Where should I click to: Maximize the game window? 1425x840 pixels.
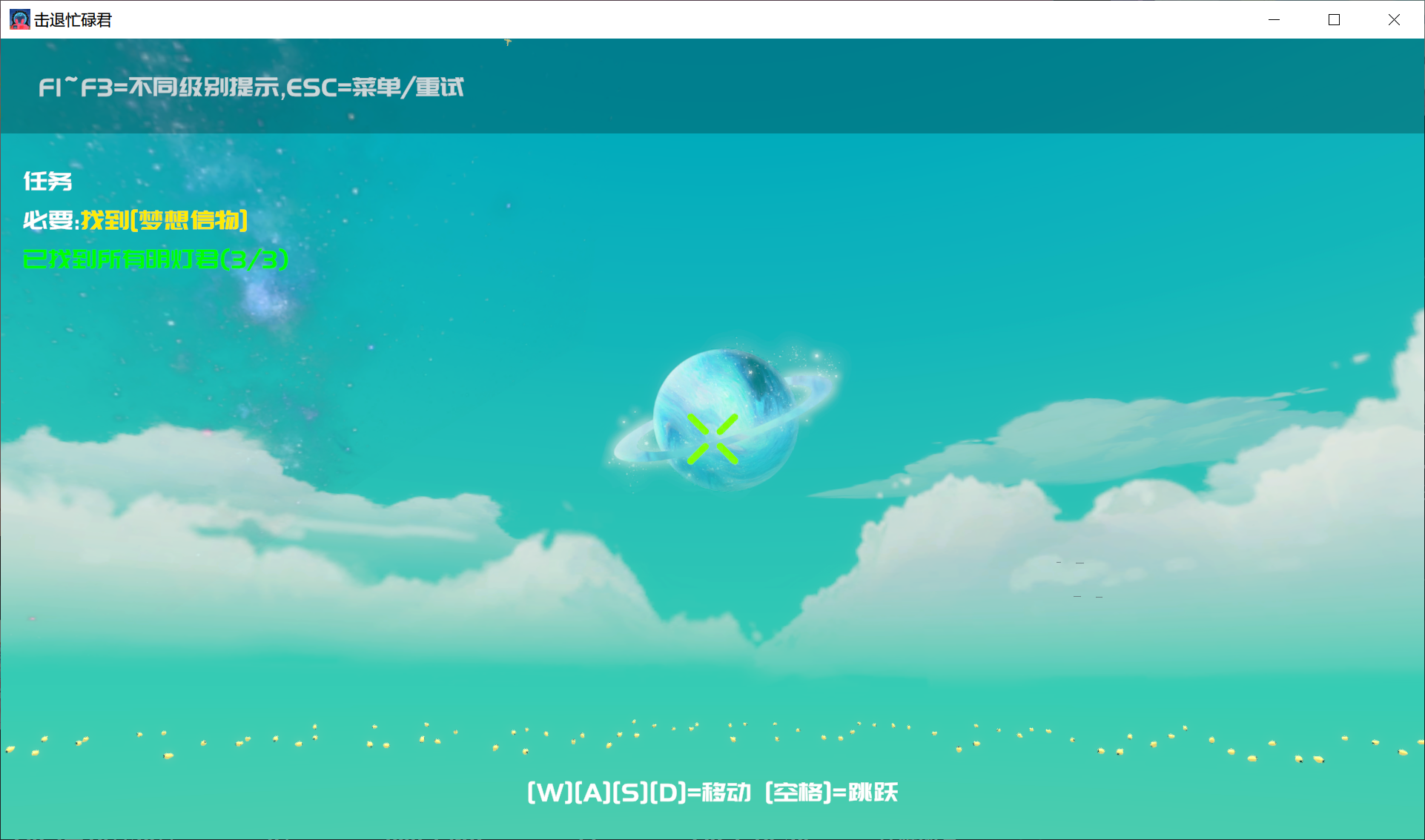[1334, 20]
